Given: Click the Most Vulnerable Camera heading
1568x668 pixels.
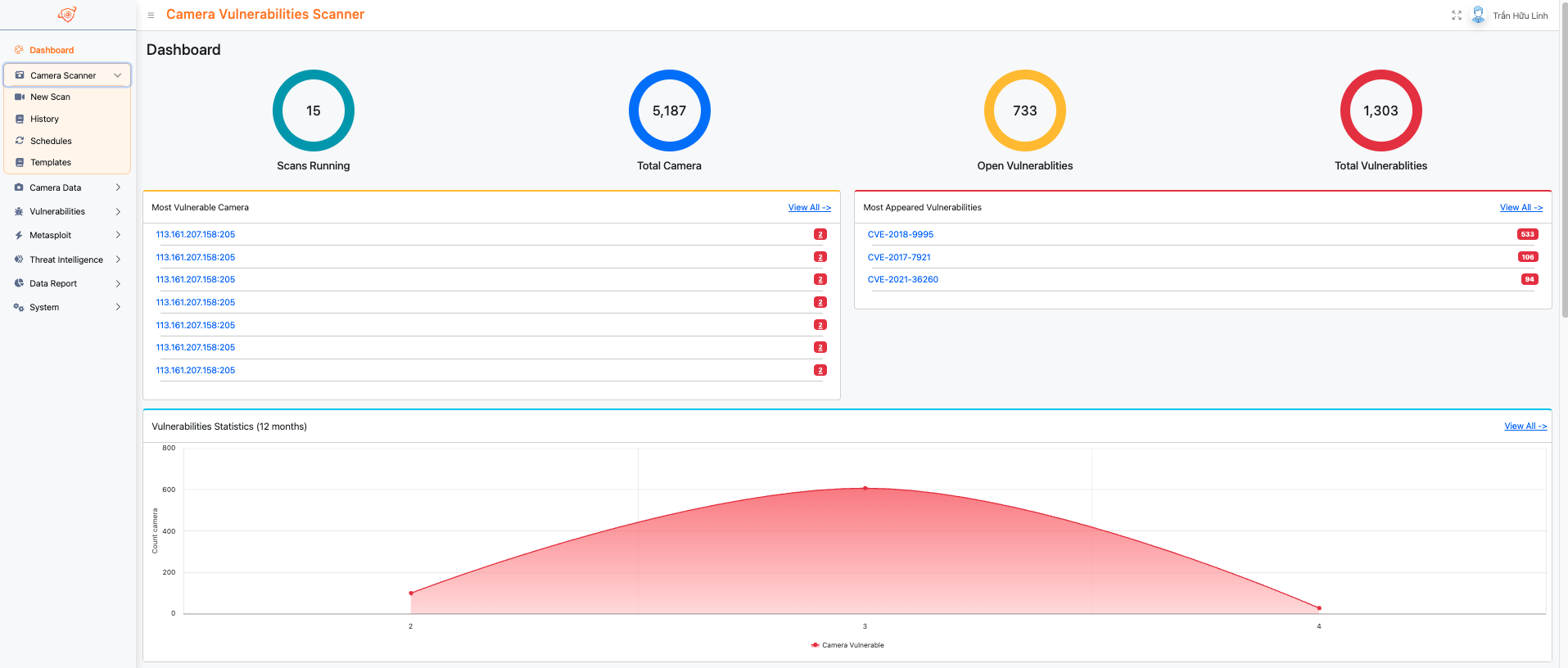Looking at the screenshot, I should 200,208.
